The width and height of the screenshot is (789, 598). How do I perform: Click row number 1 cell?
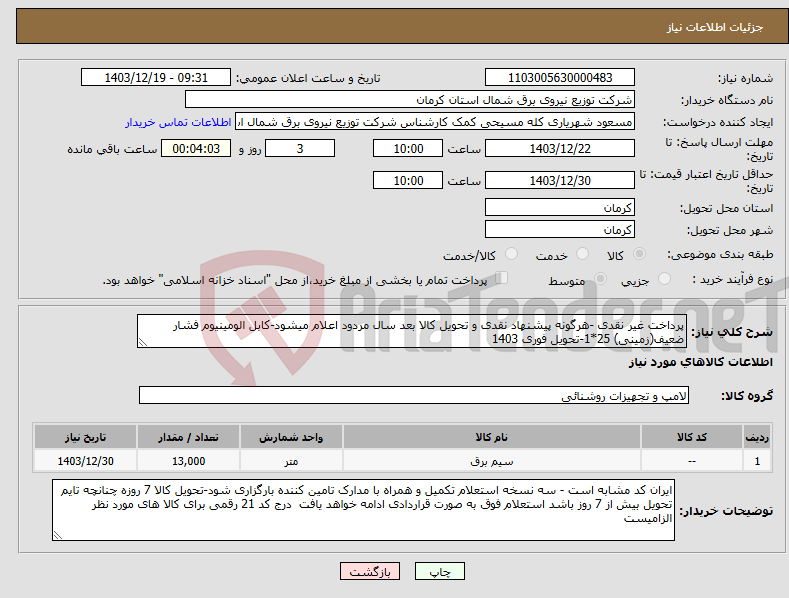coord(757,461)
